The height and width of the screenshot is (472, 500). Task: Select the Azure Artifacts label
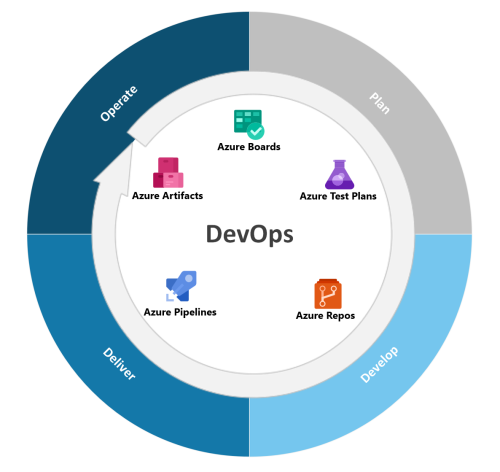click(x=167, y=196)
